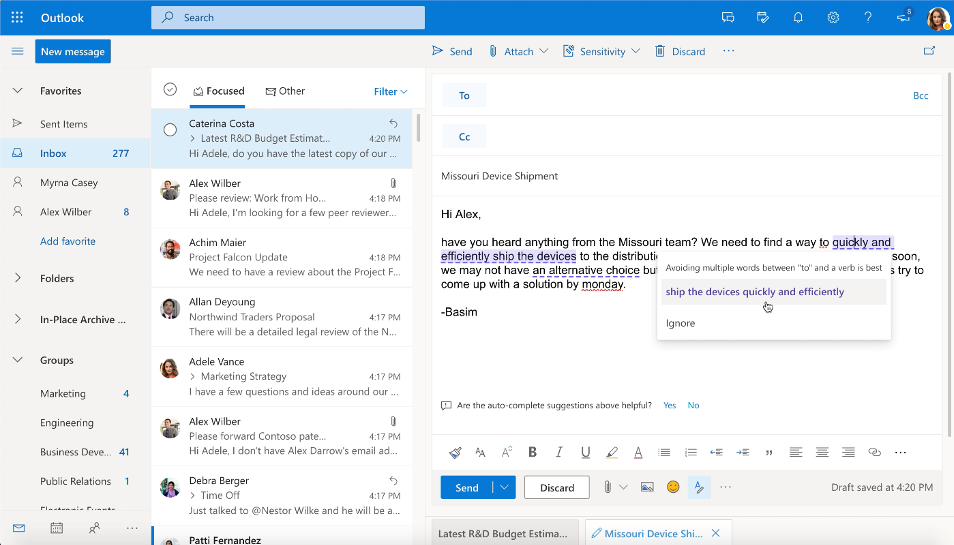This screenshot has width=954, height=545.
Task: Choose Ignore in the suggestion popup
Action: click(680, 323)
